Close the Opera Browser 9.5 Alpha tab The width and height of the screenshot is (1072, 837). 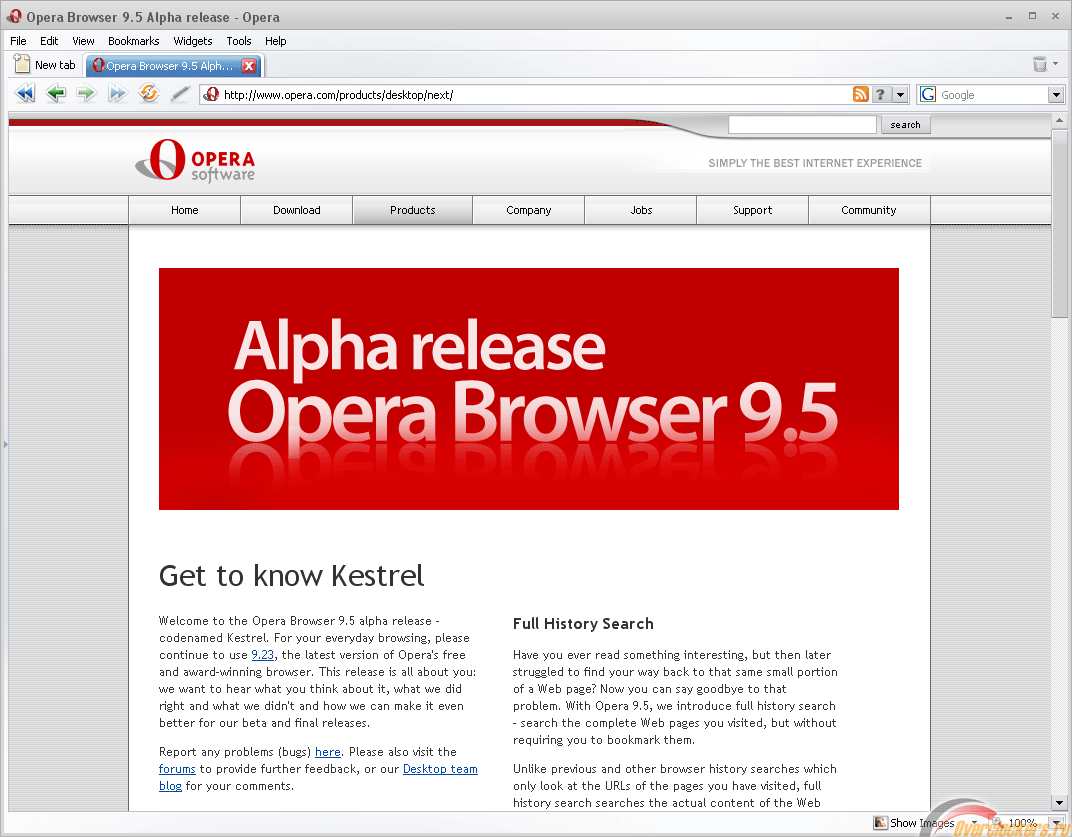[x=249, y=66]
